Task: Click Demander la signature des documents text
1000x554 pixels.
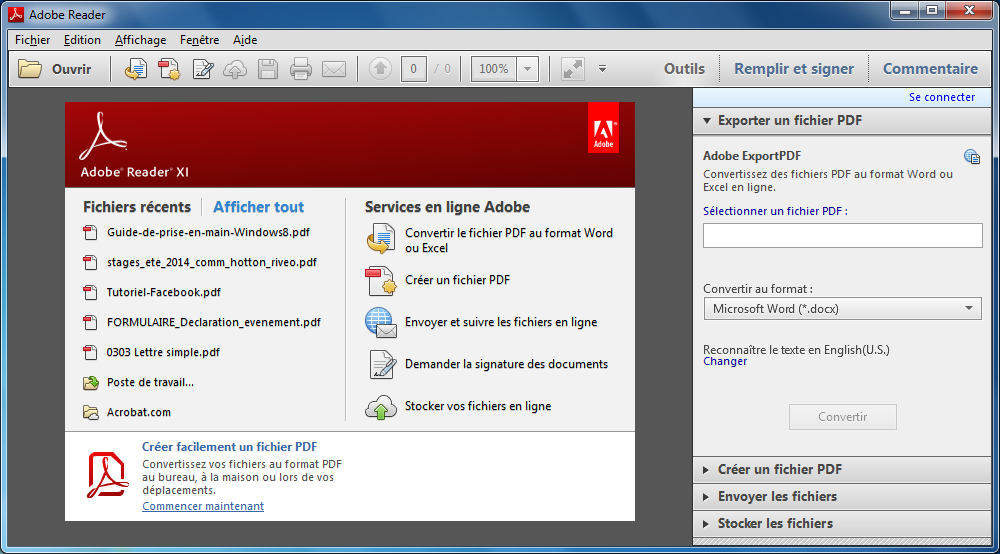Action: pos(506,365)
